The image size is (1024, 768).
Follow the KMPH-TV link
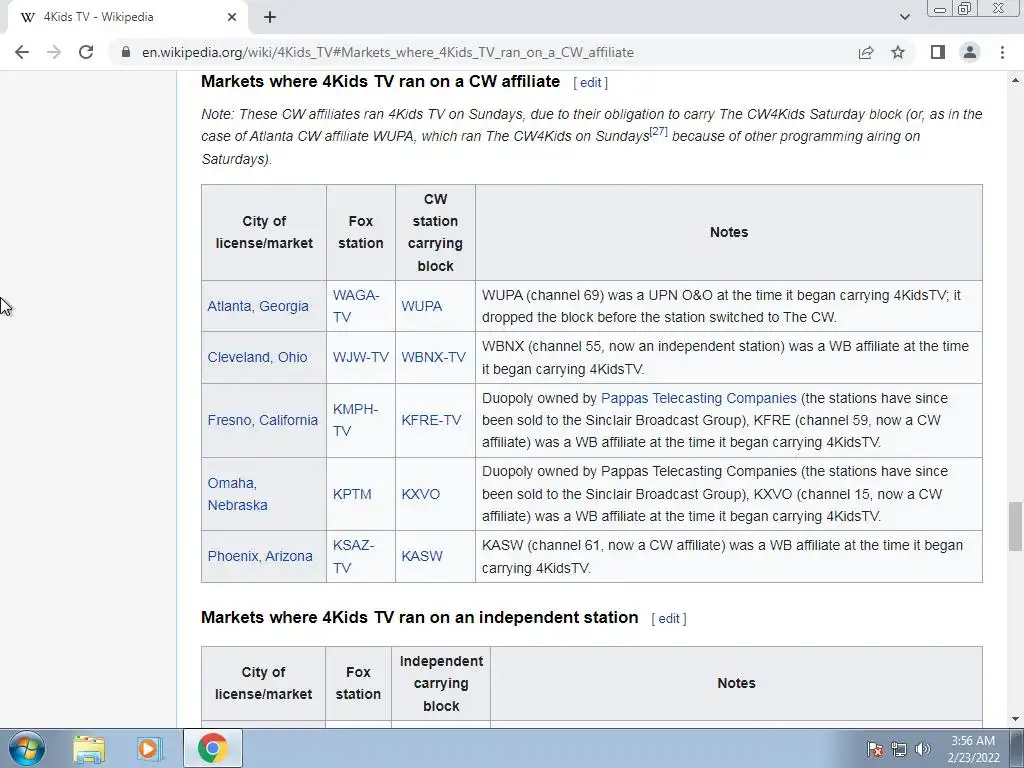355,420
